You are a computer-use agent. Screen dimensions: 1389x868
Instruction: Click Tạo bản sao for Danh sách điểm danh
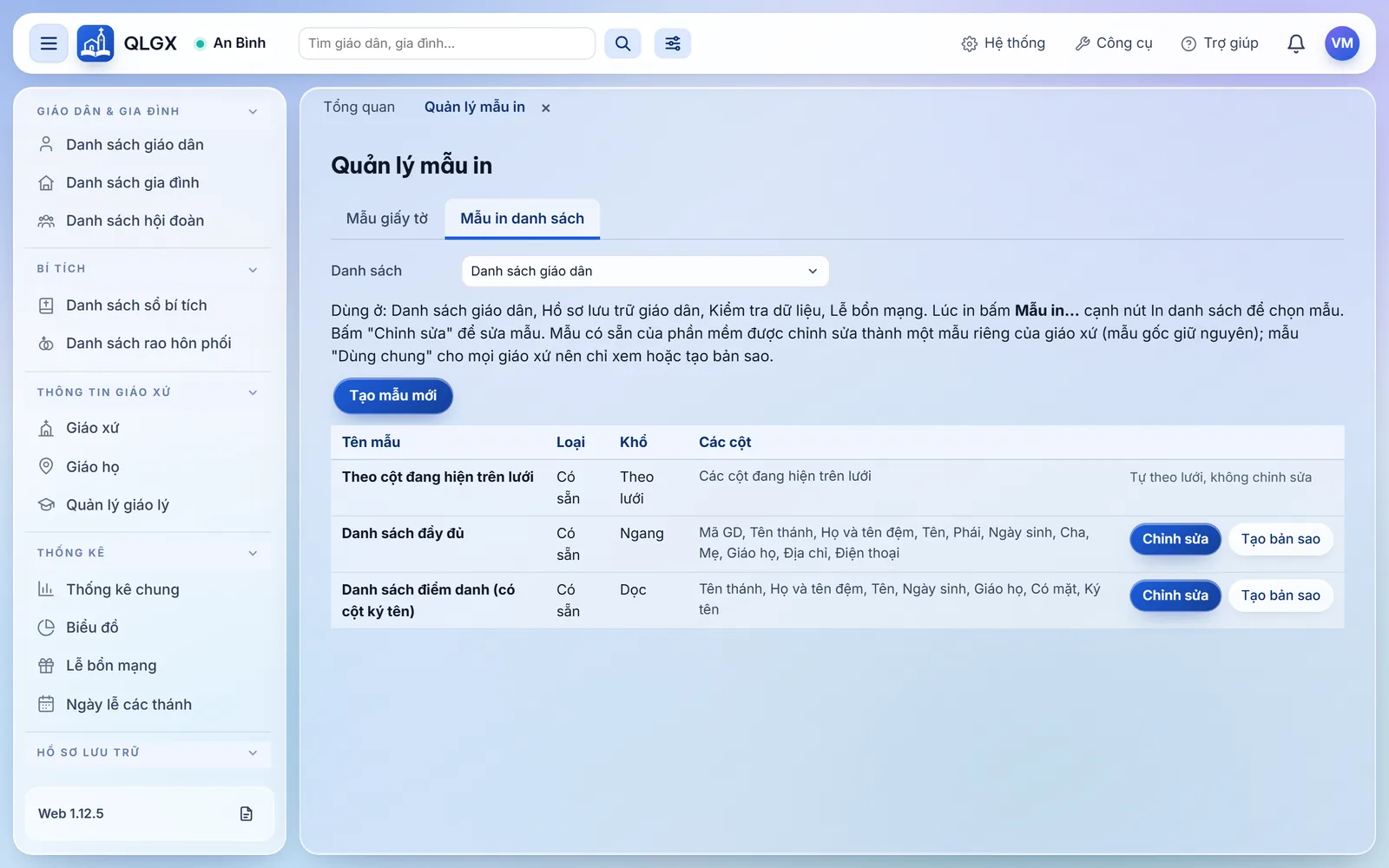[x=1280, y=595]
